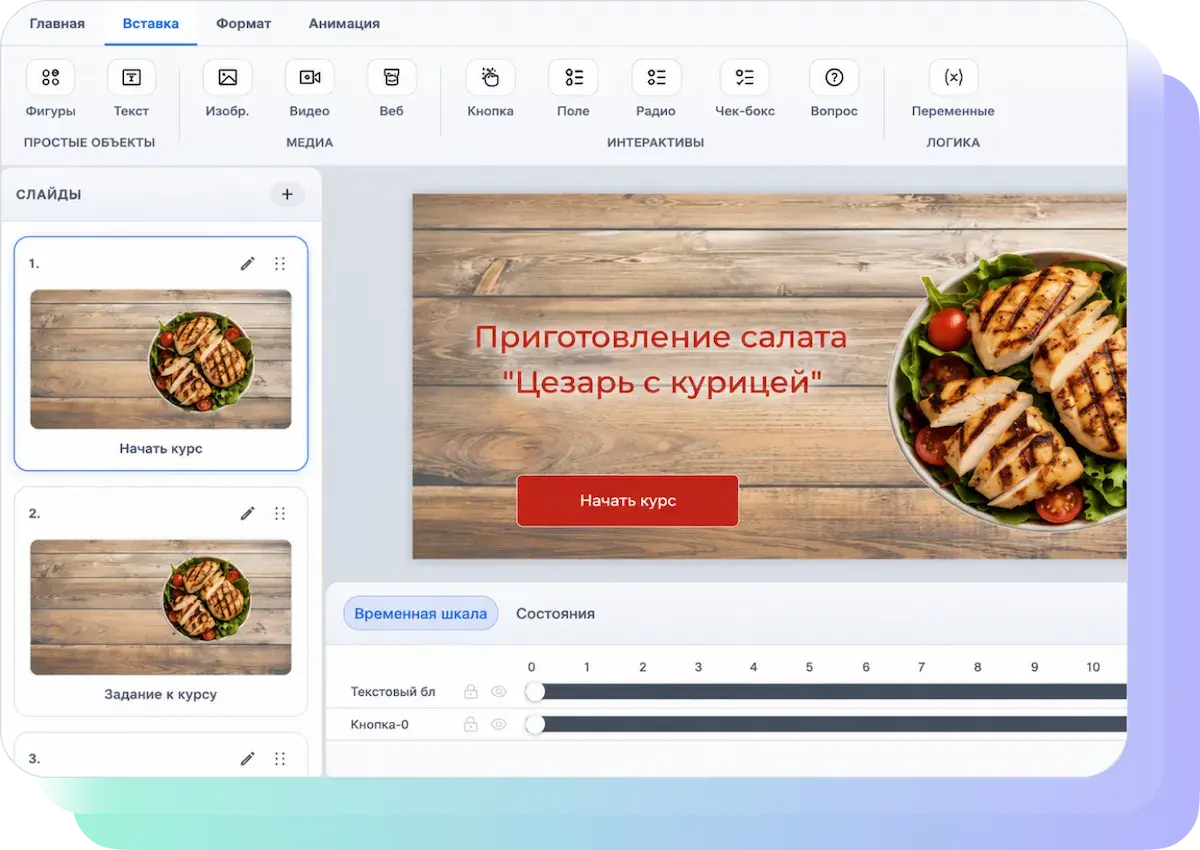The image size is (1200, 850).
Task: Select slide 1 thumbnail Начать курс
Action: (161, 359)
